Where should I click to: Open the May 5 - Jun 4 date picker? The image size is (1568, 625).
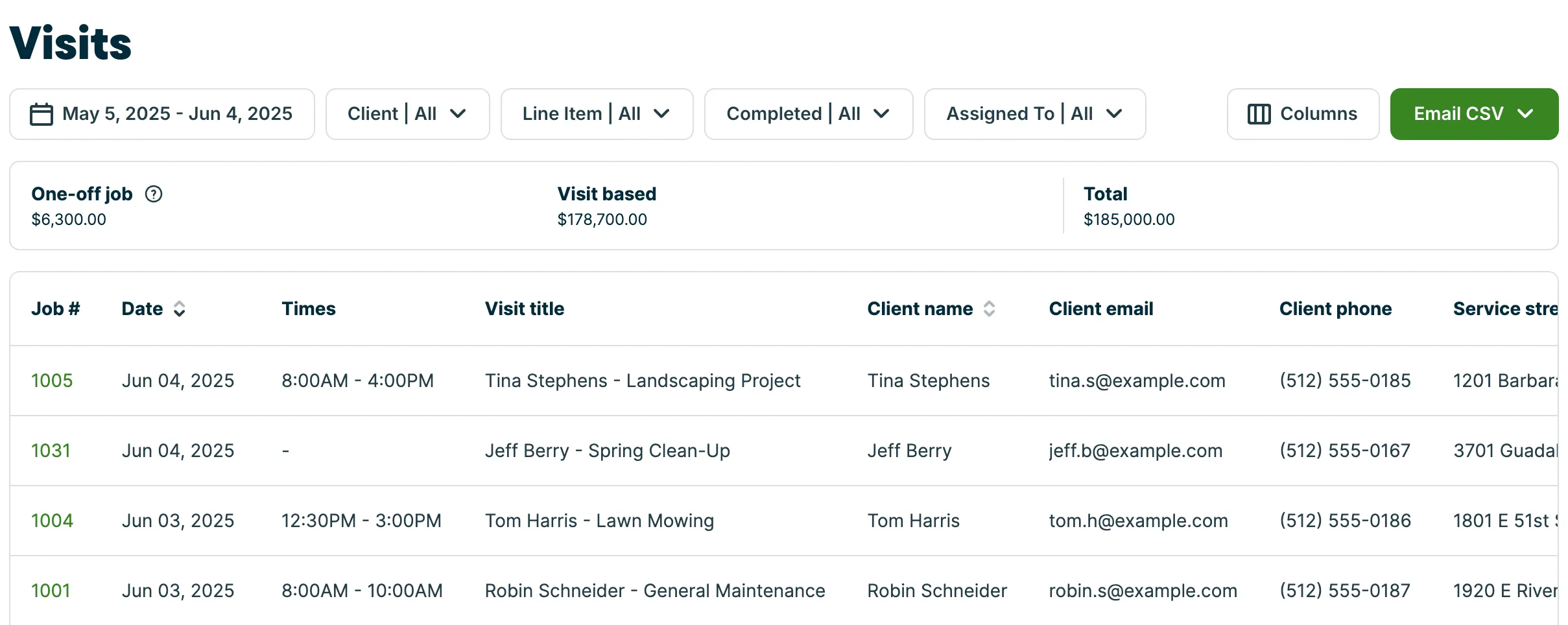point(162,114)
